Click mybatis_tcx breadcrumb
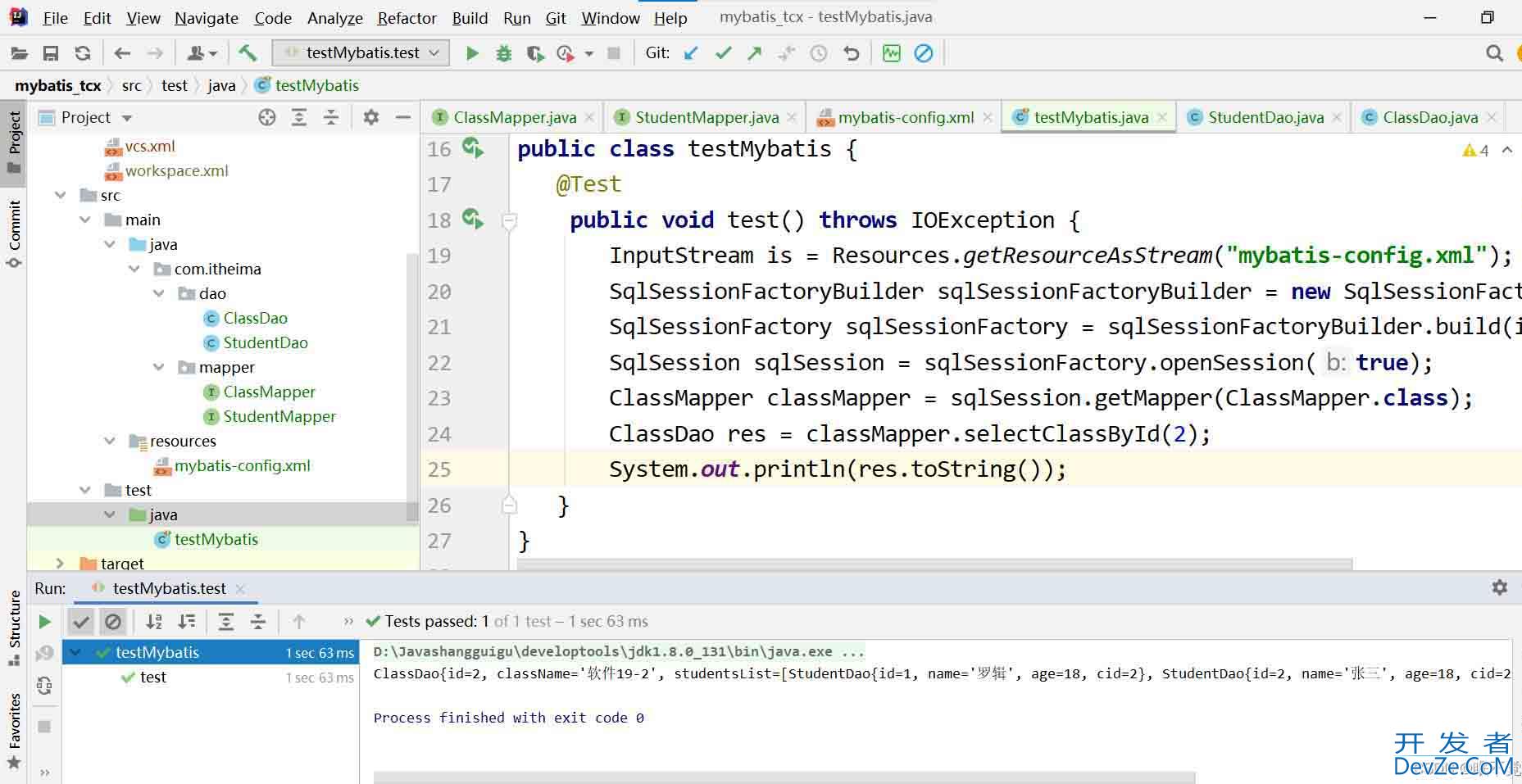 (58, 85)
